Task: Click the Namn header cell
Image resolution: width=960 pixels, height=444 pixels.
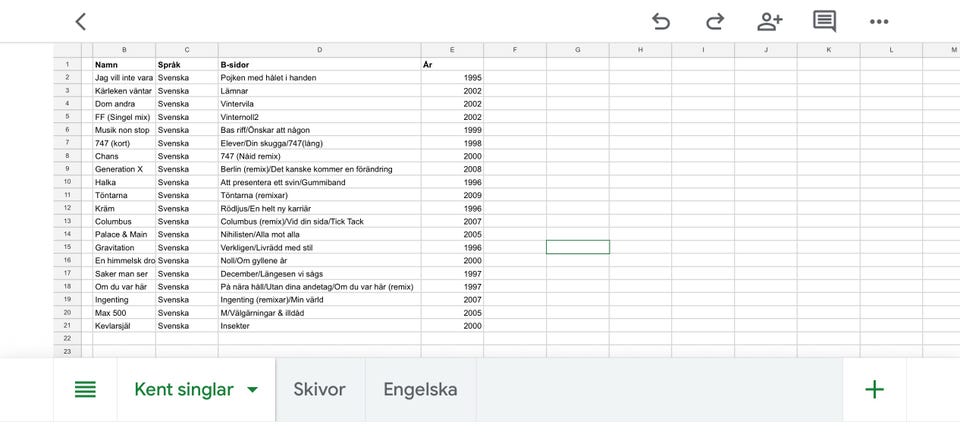Action: (124, 64)
